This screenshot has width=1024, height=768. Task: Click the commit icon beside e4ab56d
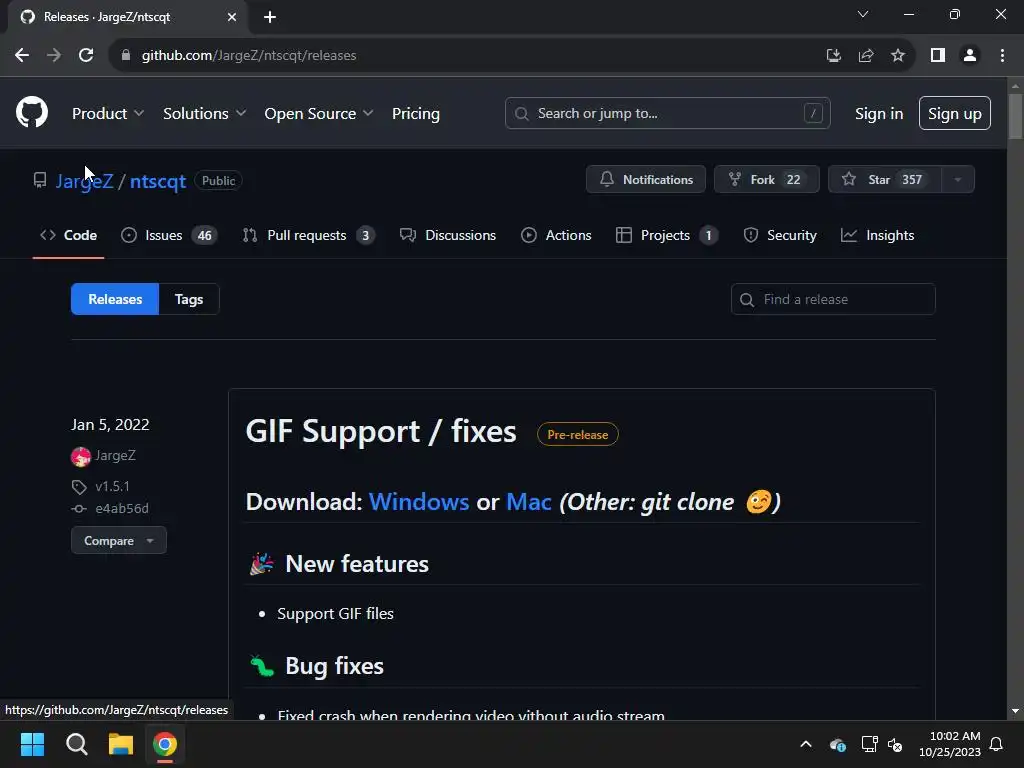79,509
